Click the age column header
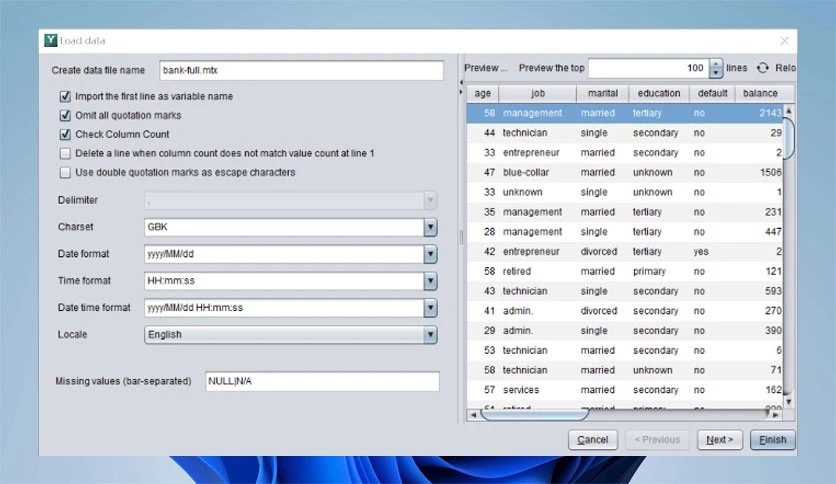The image size is (836, 484). pos(483,93)
